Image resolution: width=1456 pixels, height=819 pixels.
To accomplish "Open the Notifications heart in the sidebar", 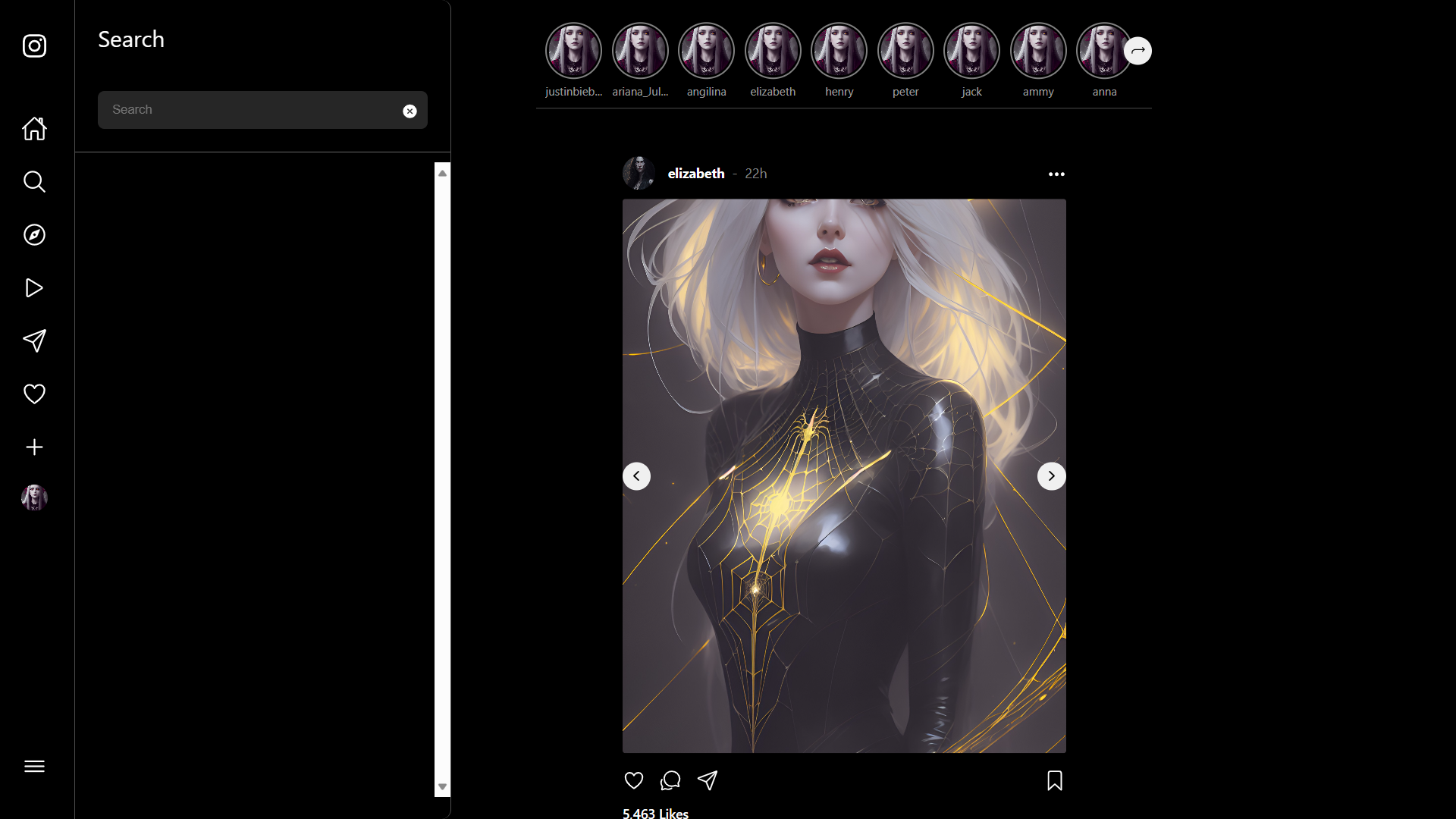I will pyautogui.click(x=34, y=394).
